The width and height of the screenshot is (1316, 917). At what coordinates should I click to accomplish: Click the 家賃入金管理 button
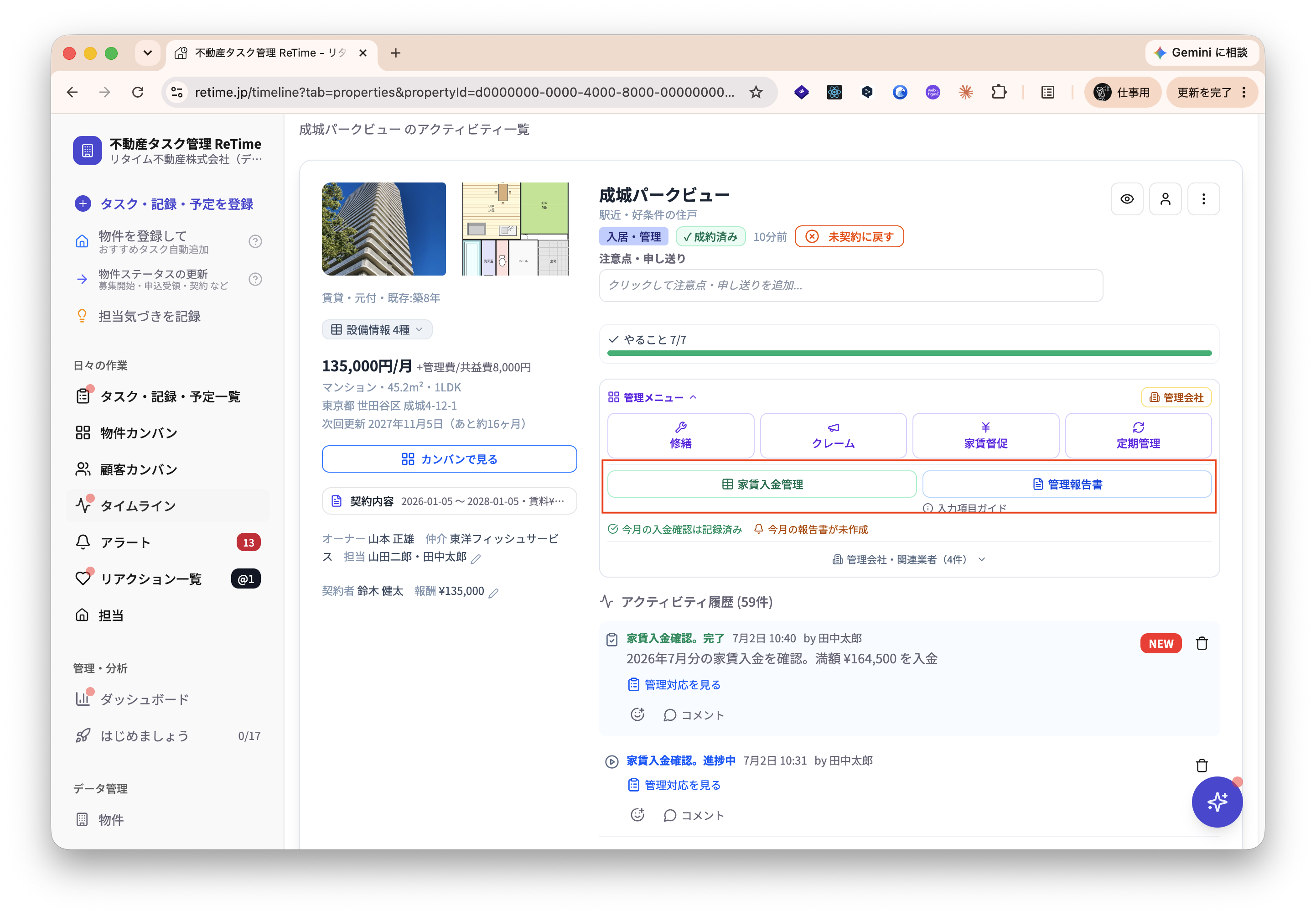coord(762,485)
